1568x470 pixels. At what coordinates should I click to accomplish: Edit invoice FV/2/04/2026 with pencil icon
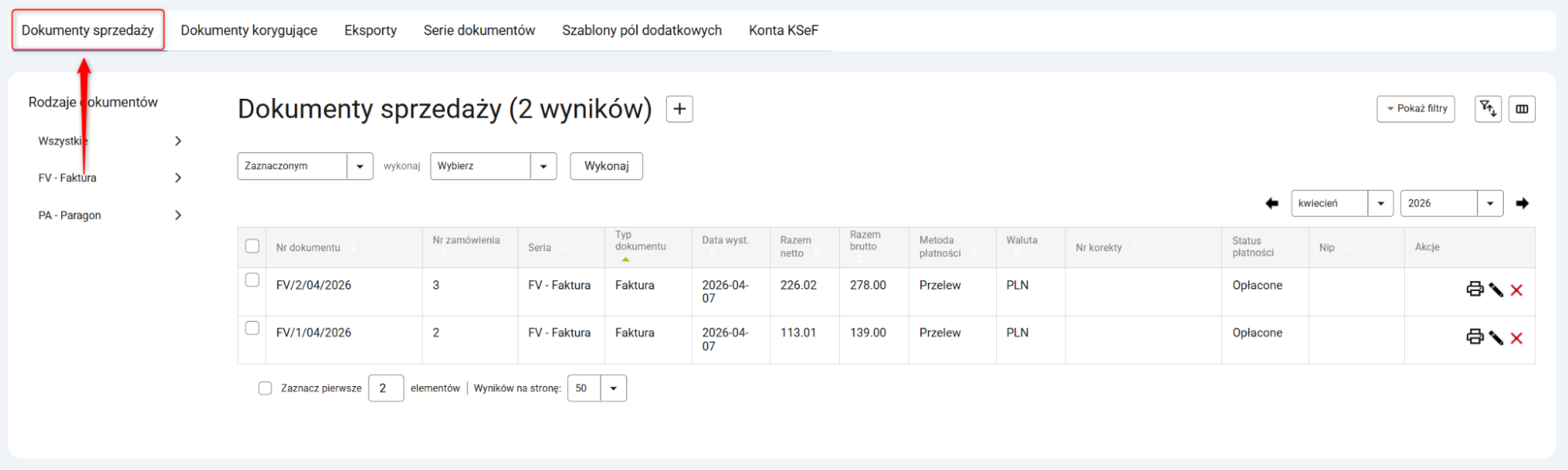coord(1496,290)
